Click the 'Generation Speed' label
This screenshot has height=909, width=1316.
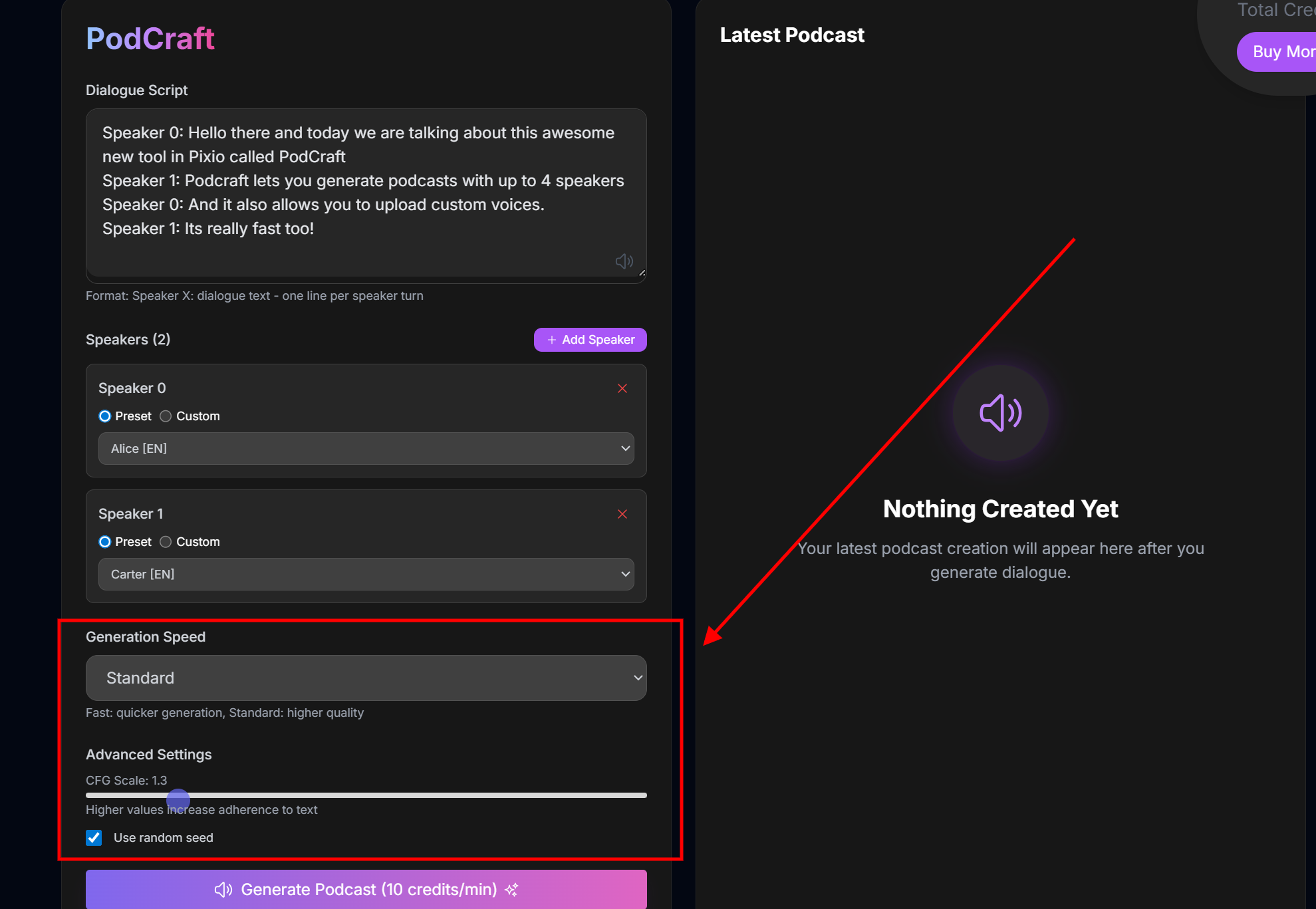tap(146, 637)
